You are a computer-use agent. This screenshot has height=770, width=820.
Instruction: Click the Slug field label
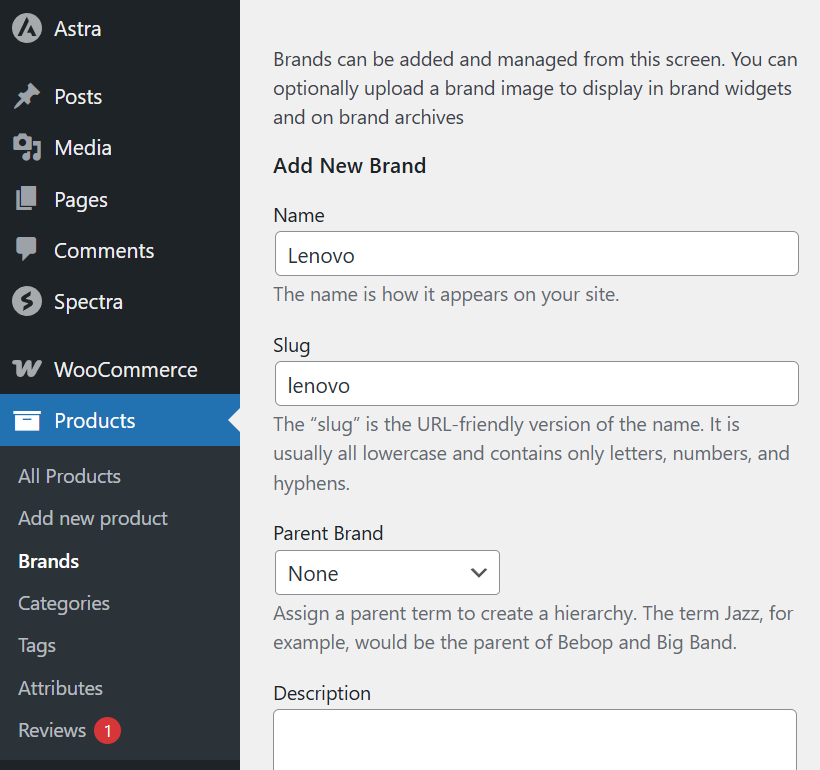tap(292, 346)
